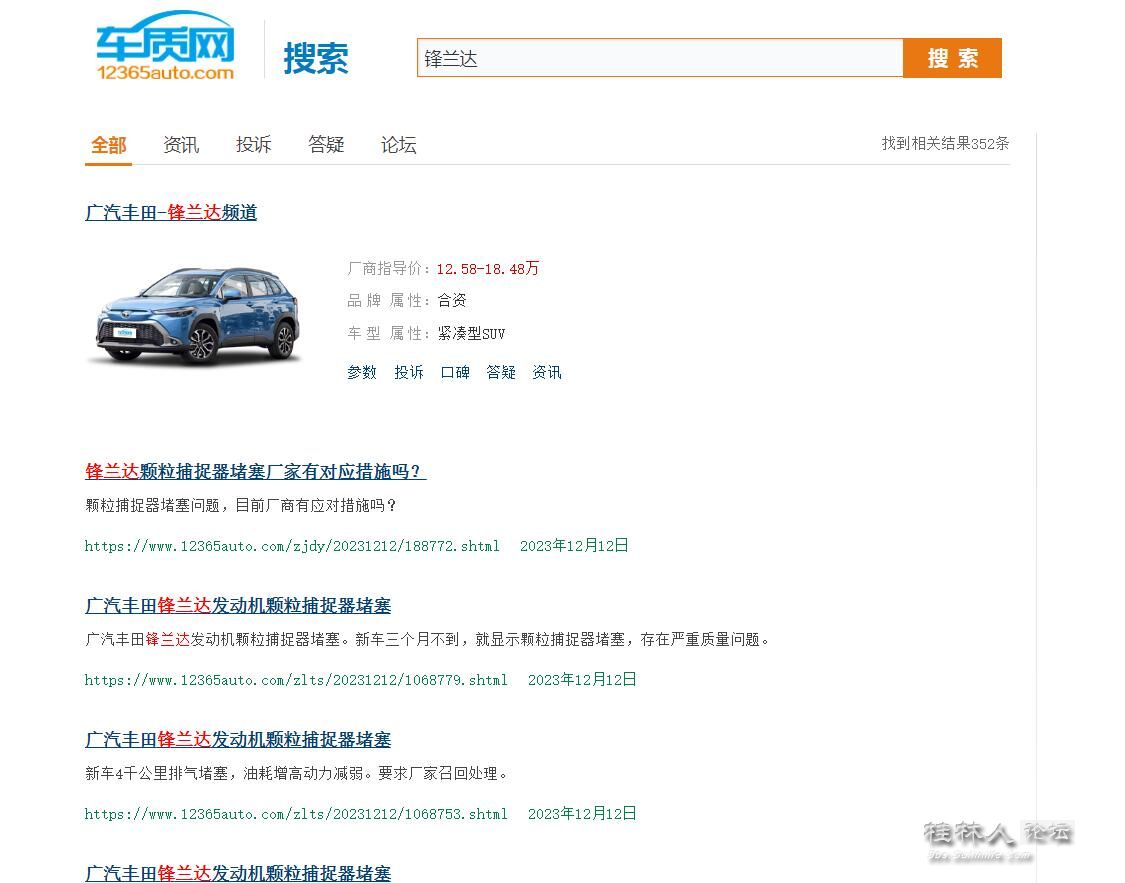Click the zlts/20231212/1068753.shtml URL
The image size is (1125, 883).
point(296,814)
